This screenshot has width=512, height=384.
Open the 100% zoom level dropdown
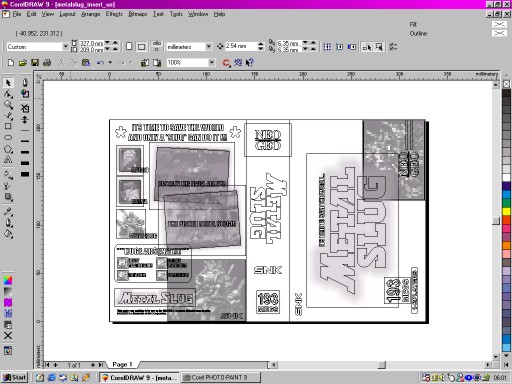(x=212, y=62)
